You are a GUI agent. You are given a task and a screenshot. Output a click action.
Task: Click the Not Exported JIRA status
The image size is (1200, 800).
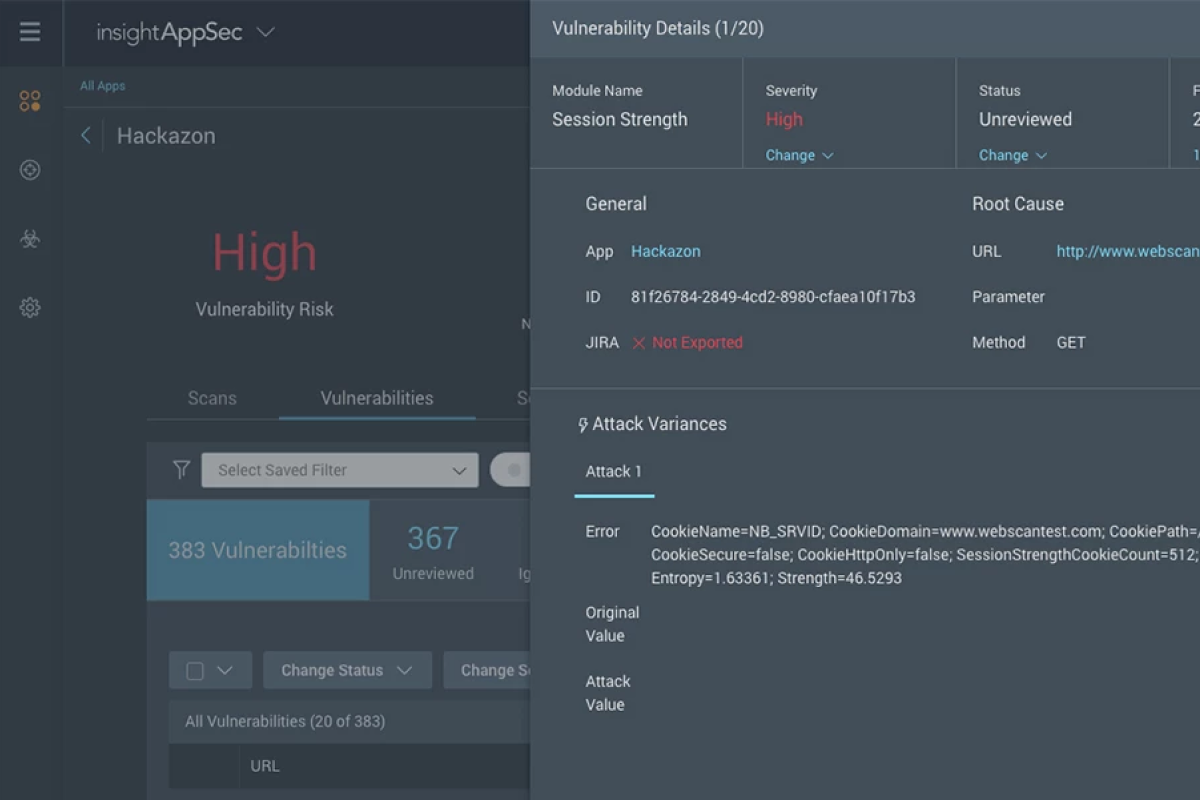(698, 343)
